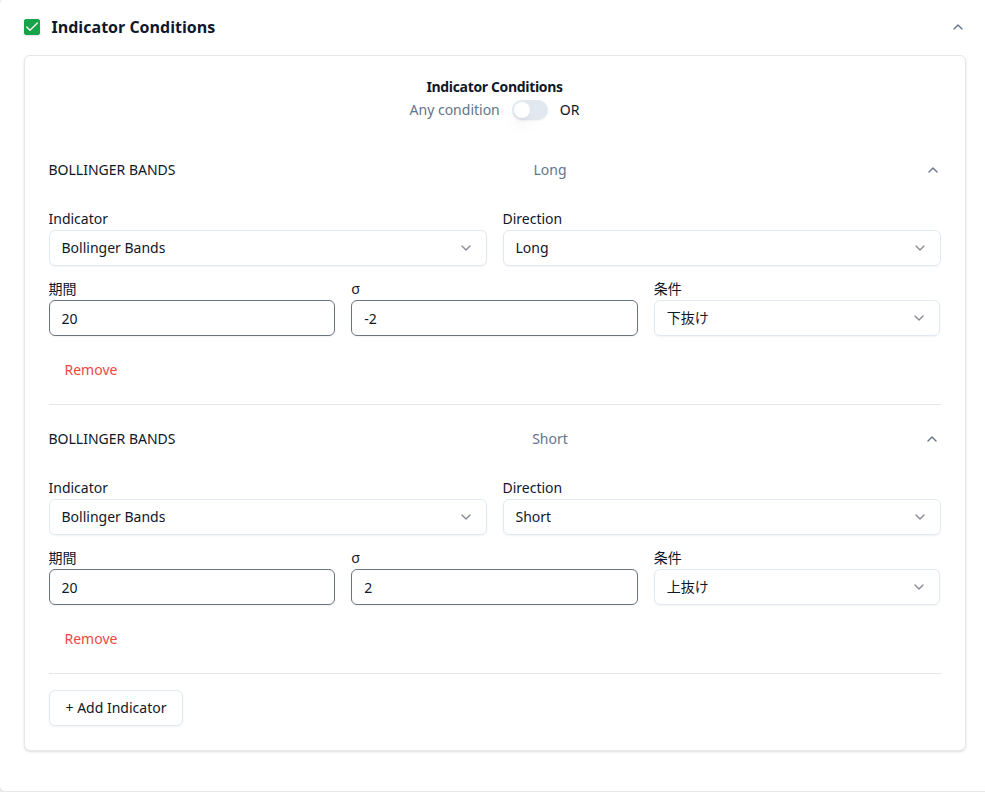Click BOLLINGER BANDS heading of Long section
Image resolution: width=985 pixels, height=792 pixels.
point(112,170)
